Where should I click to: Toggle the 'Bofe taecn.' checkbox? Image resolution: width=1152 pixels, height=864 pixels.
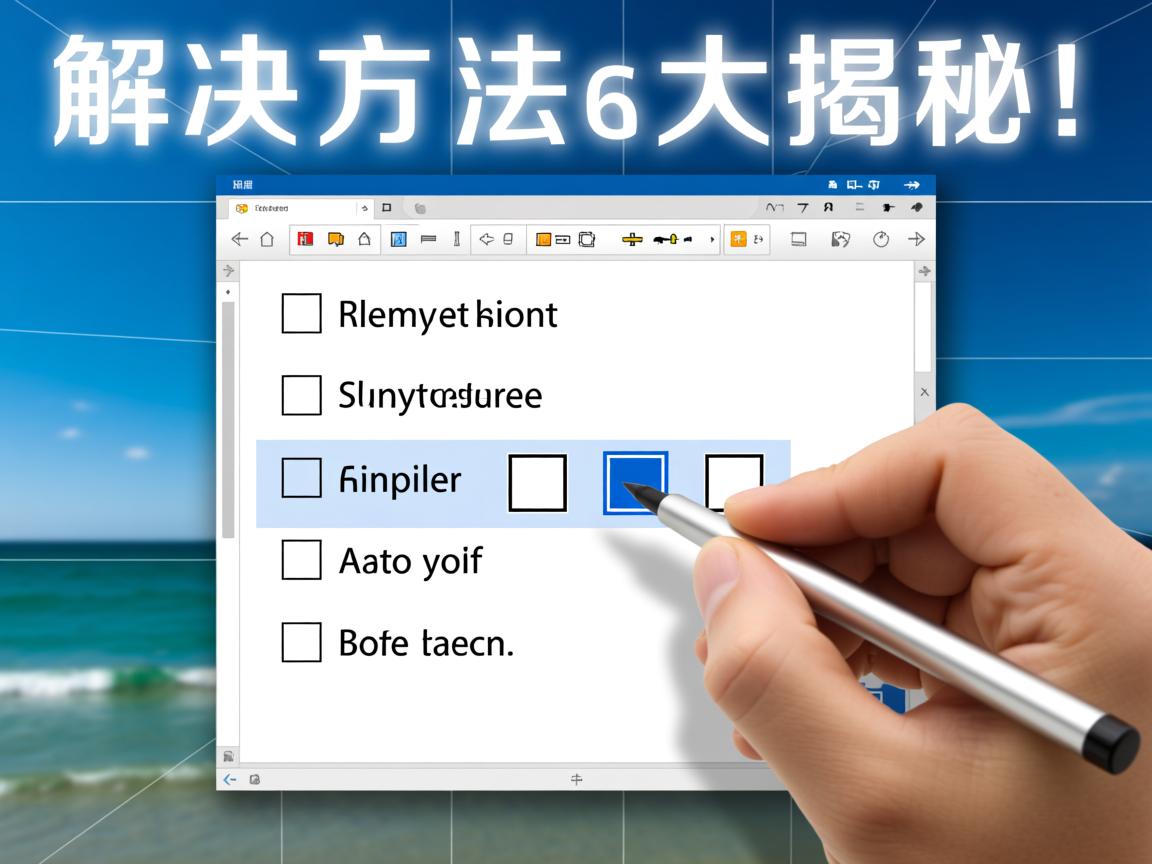(x=301, y=642)
